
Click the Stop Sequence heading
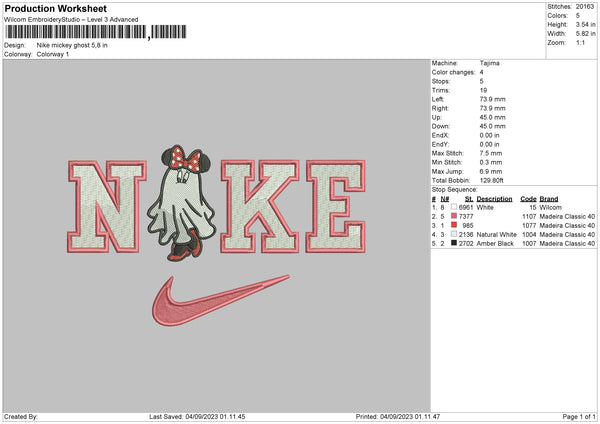(x=455, y=190)
